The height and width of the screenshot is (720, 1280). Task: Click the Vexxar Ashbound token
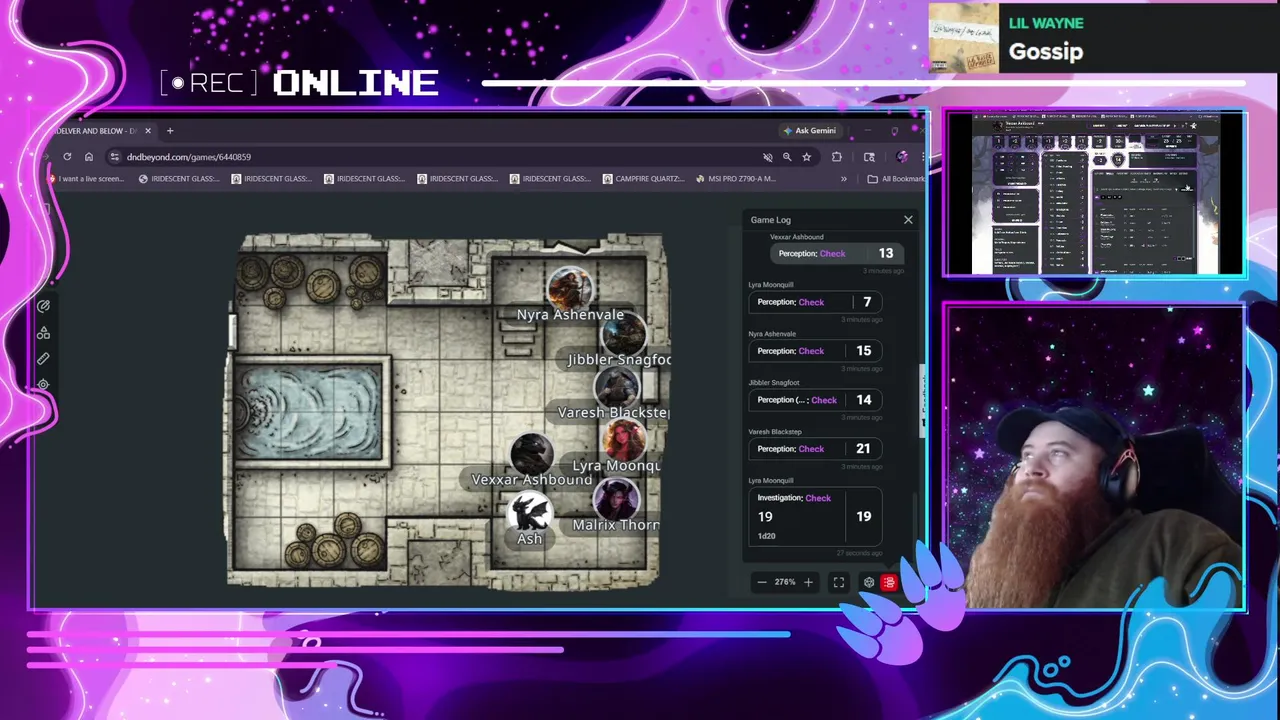pos(531,454)
